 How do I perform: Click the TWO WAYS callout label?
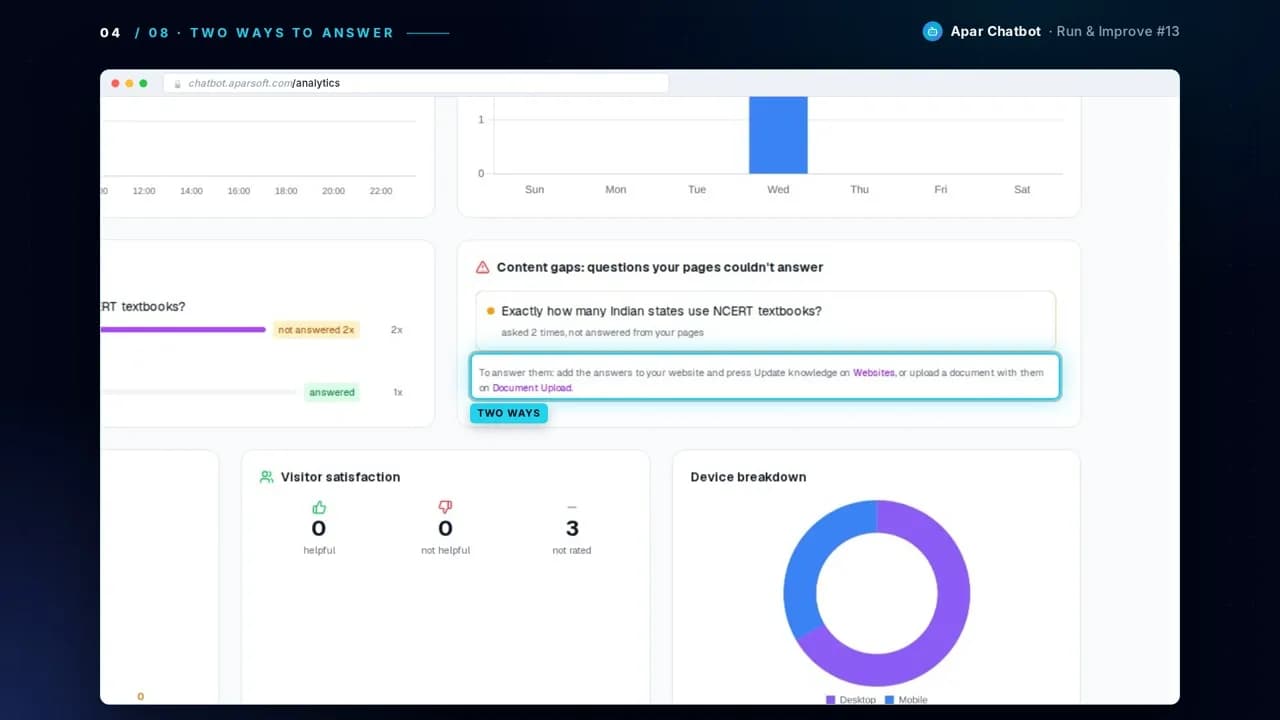(x=509, y=413)
